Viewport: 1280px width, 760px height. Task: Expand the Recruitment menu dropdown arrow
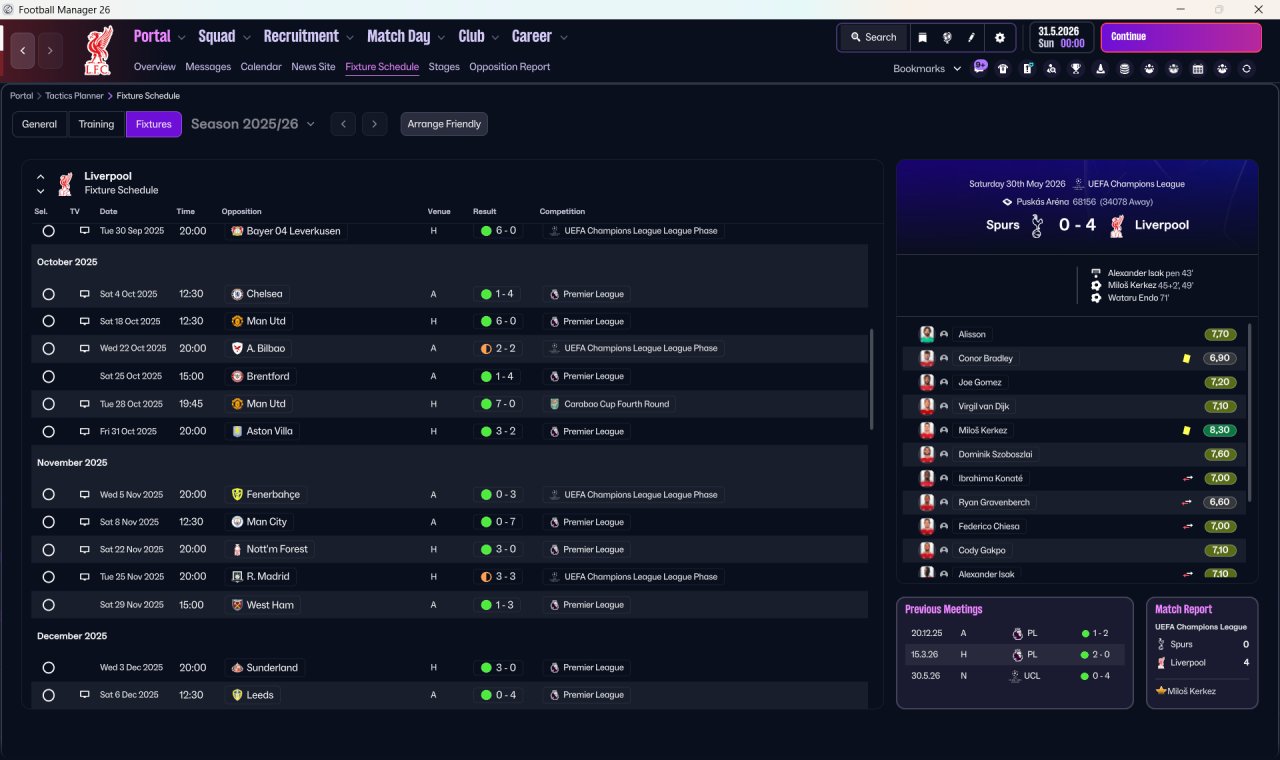(350, 38)
